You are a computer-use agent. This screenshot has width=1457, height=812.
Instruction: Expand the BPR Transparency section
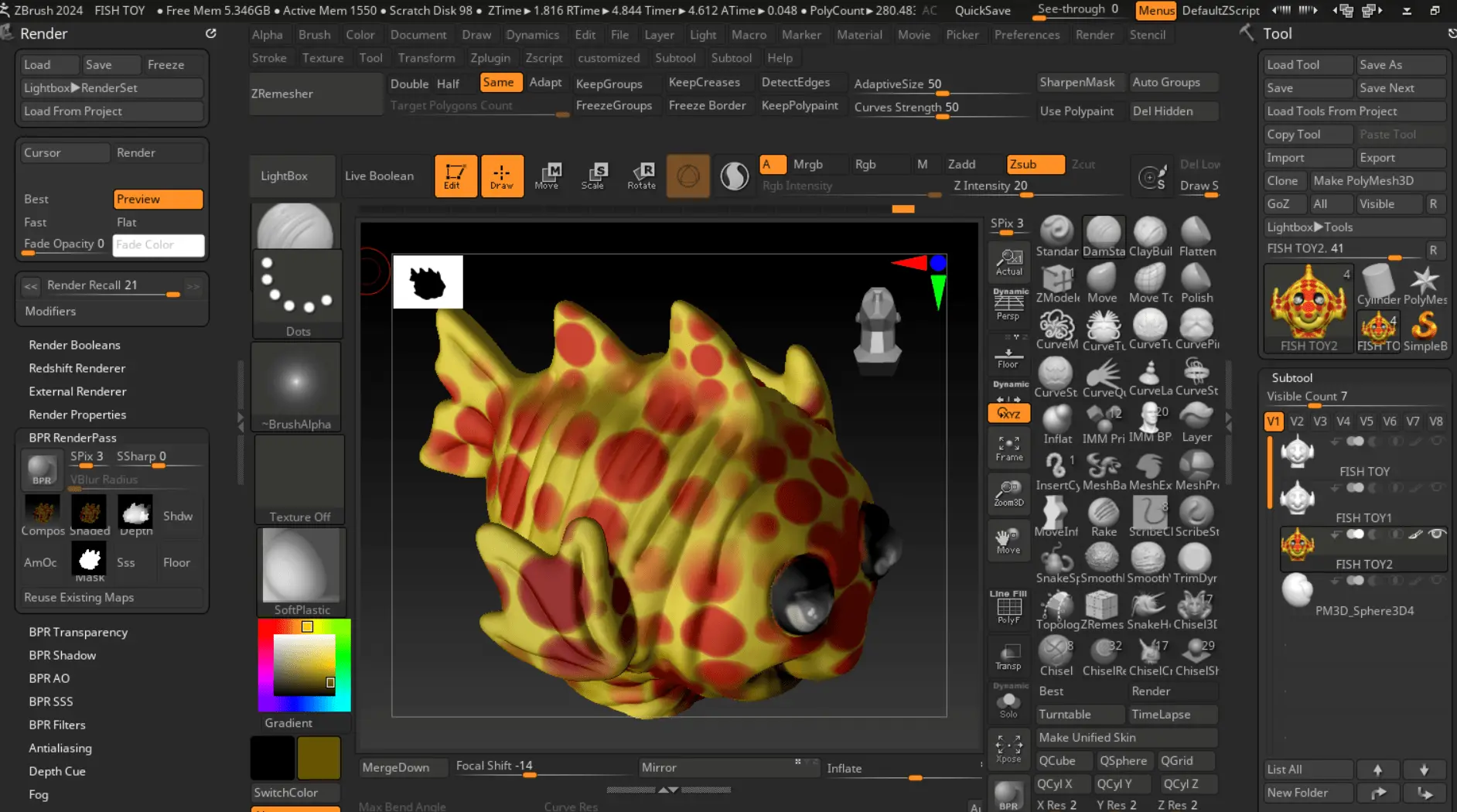pos(78,632)
